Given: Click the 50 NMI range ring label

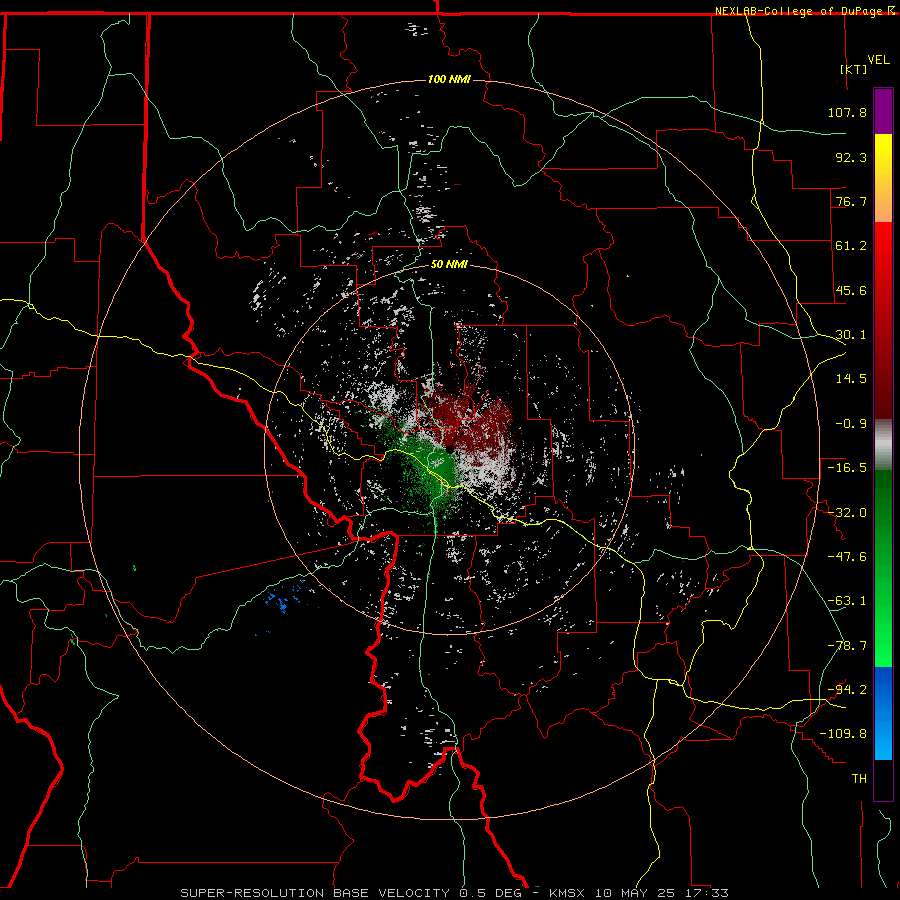Looking at the screenshot, I should point(449,265).
